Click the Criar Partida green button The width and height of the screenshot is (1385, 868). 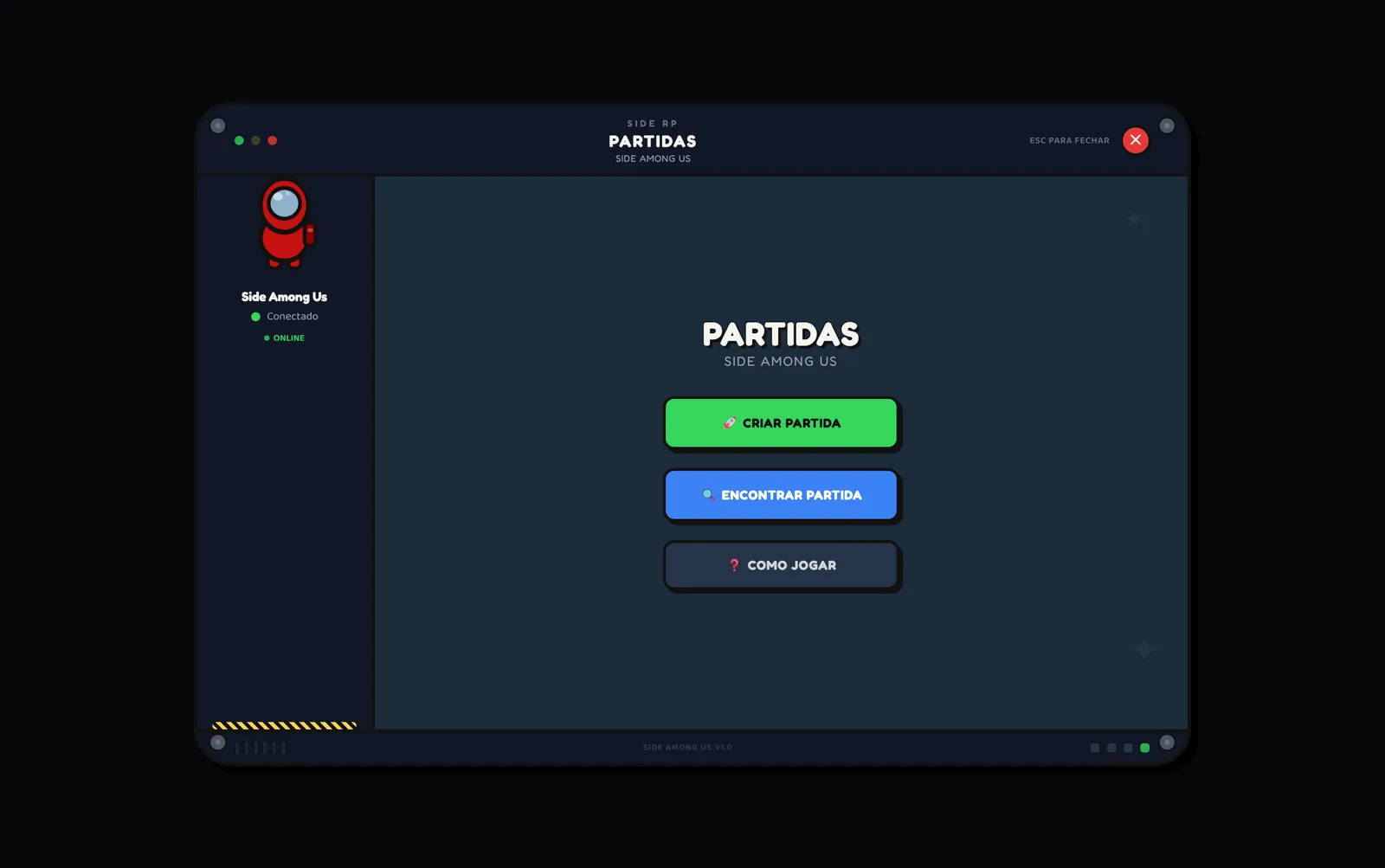point(781,423)
